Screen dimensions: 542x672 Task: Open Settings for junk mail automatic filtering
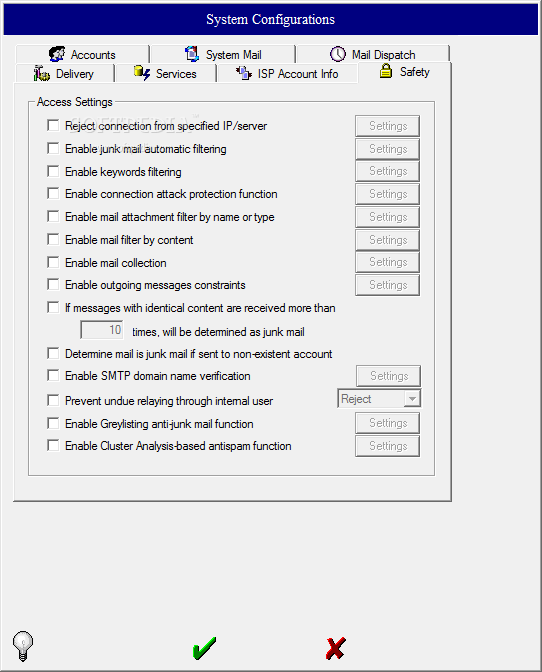[388, 149]
